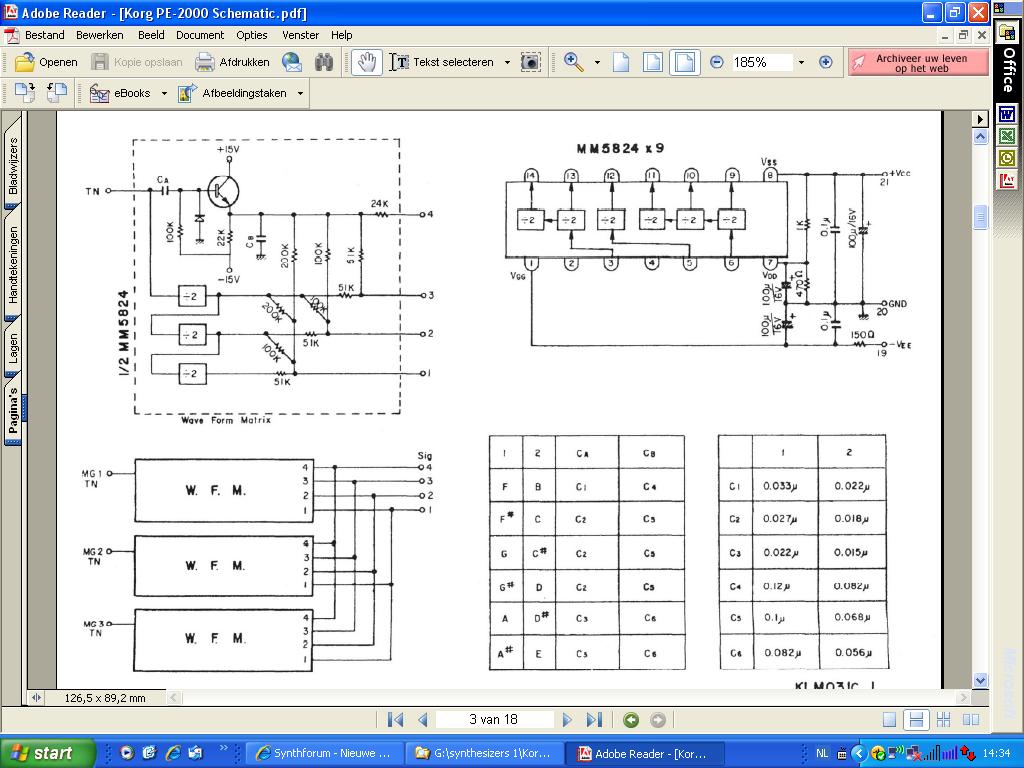Open the zoom percentage dropdown
Viewport: 1024px width, 768px height.
coord(801,62)
